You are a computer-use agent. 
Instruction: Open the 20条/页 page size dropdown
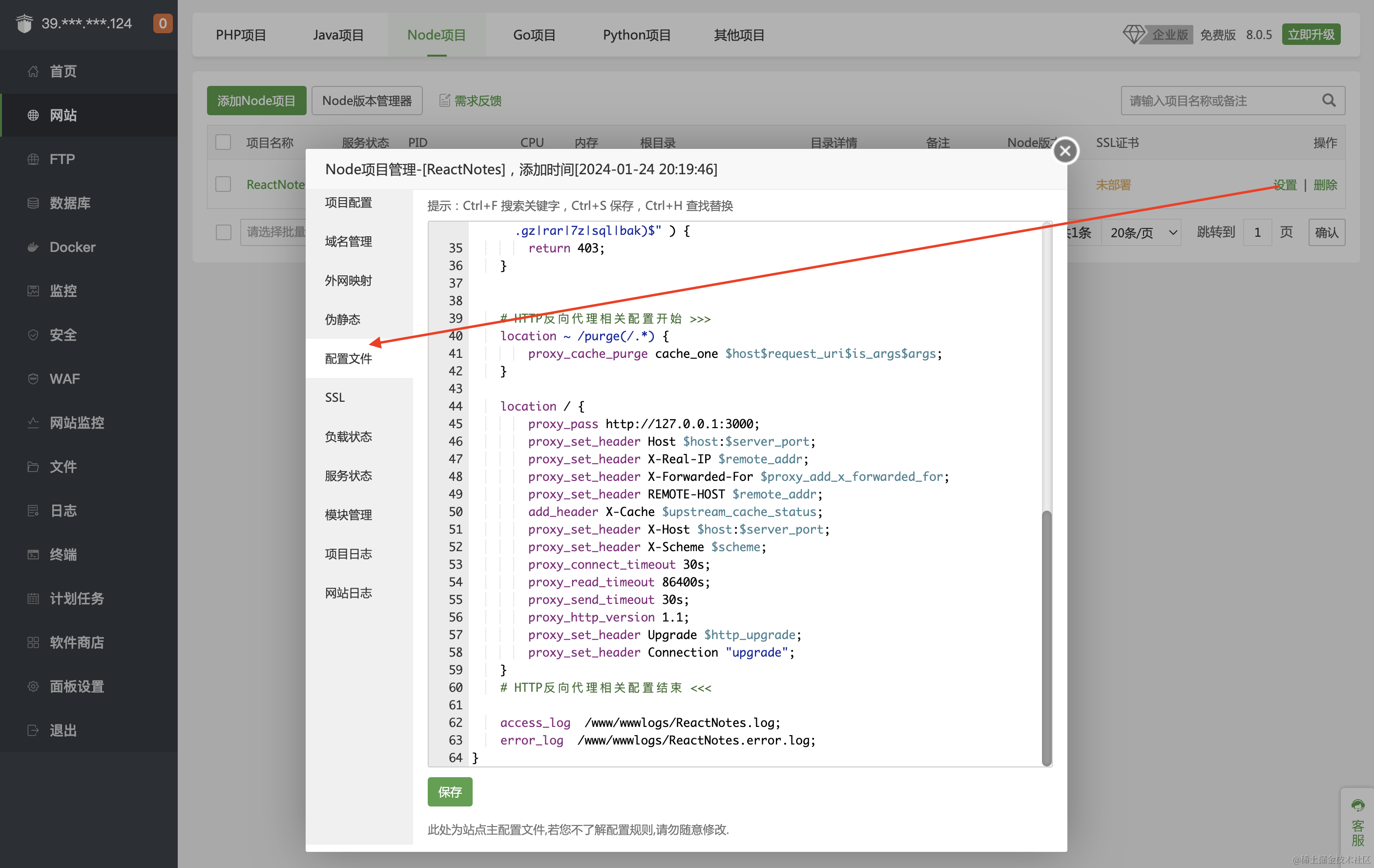1142,232
